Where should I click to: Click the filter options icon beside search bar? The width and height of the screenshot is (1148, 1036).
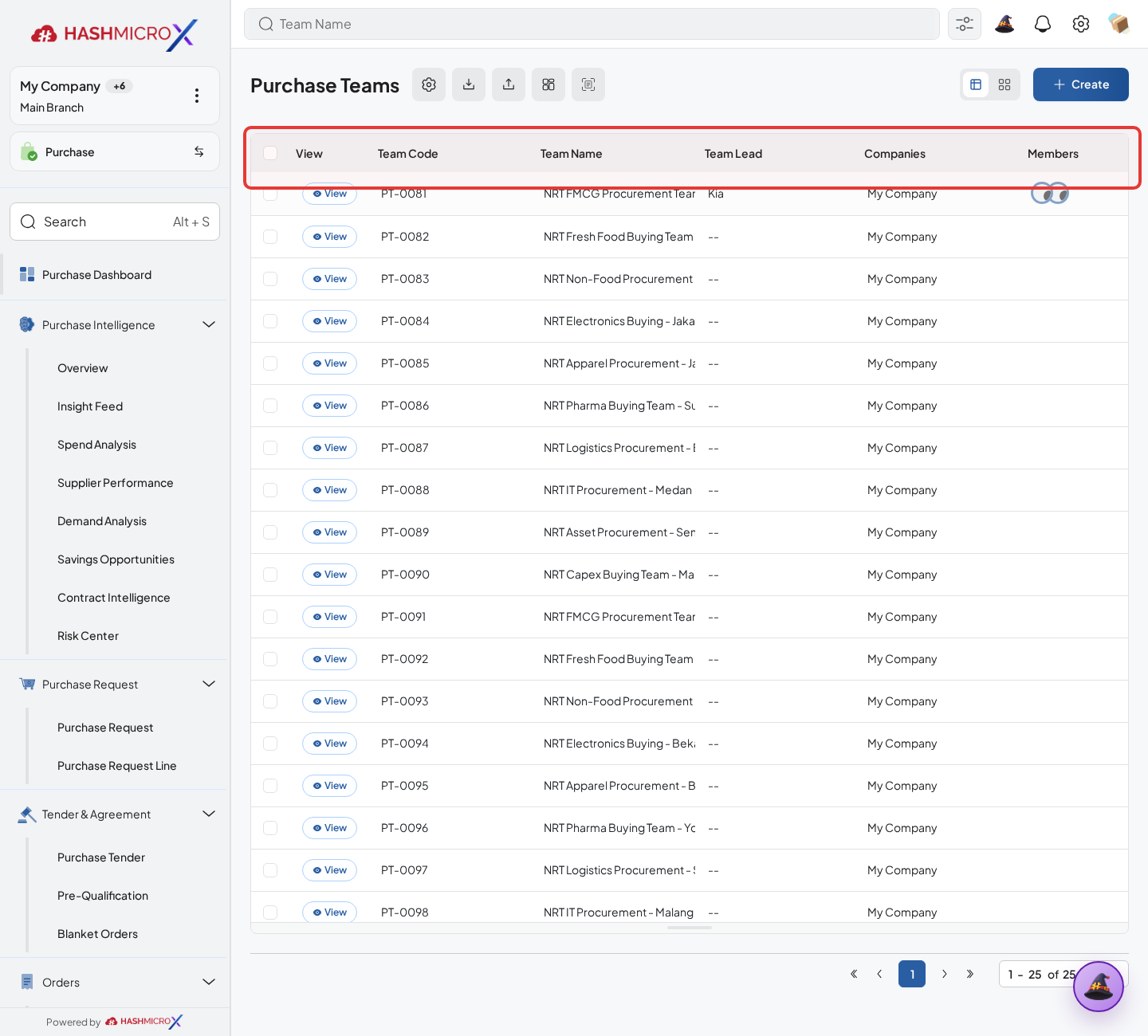coord(965,24)
